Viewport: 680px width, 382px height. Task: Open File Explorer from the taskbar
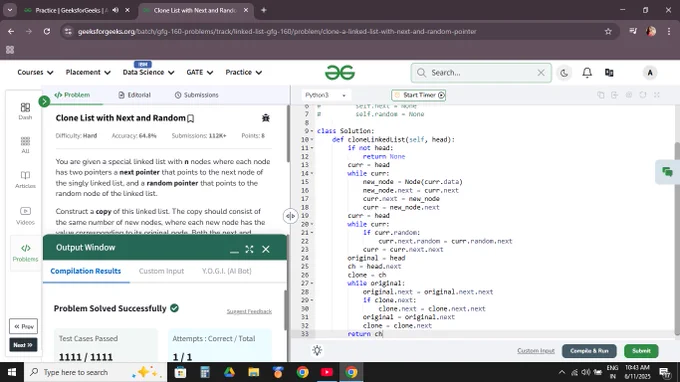[254, 372]
